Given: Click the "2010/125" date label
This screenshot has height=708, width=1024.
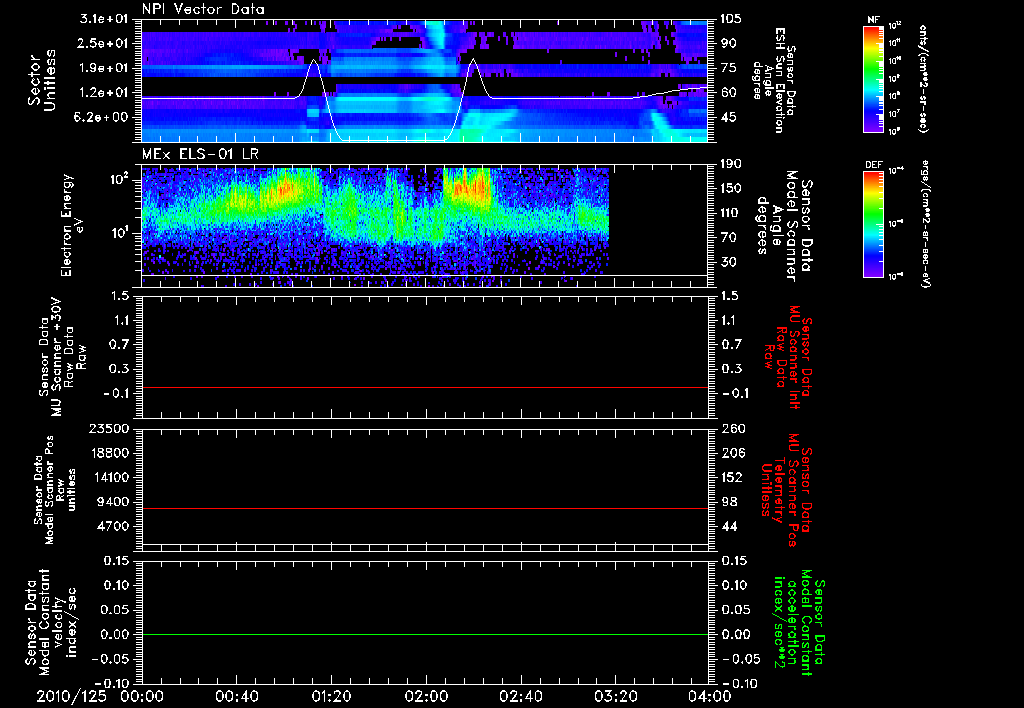Looking at the screenshot, I should [71, 696].
